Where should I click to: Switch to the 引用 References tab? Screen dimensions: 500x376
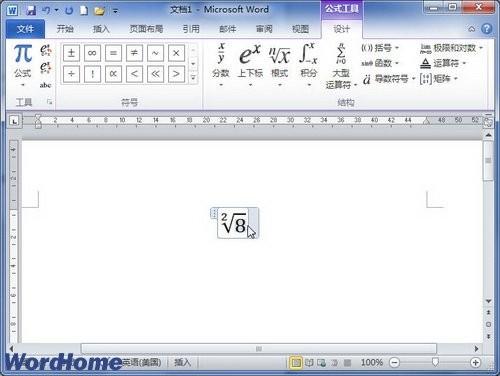191,29
